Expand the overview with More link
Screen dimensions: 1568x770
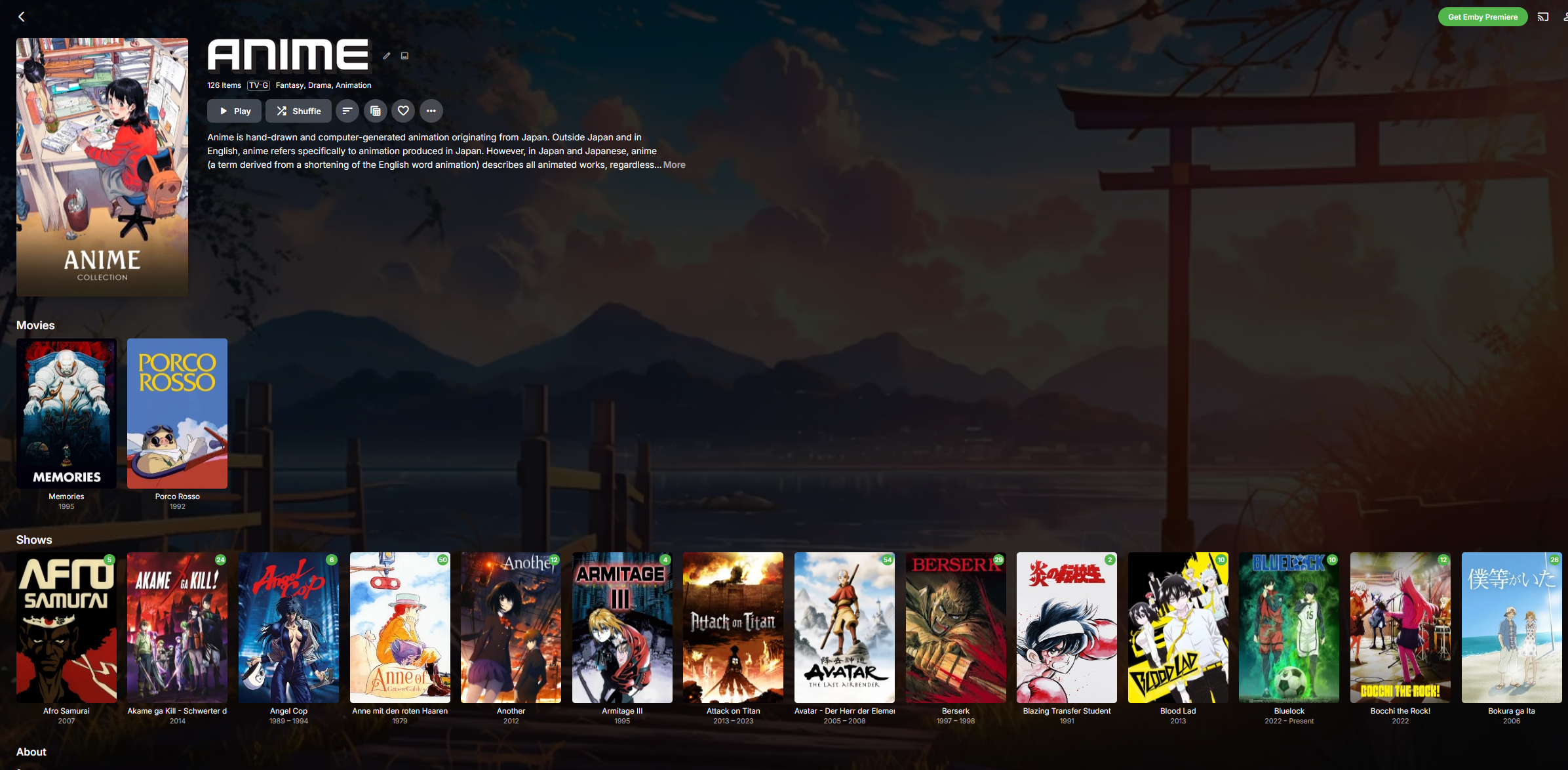674,165
